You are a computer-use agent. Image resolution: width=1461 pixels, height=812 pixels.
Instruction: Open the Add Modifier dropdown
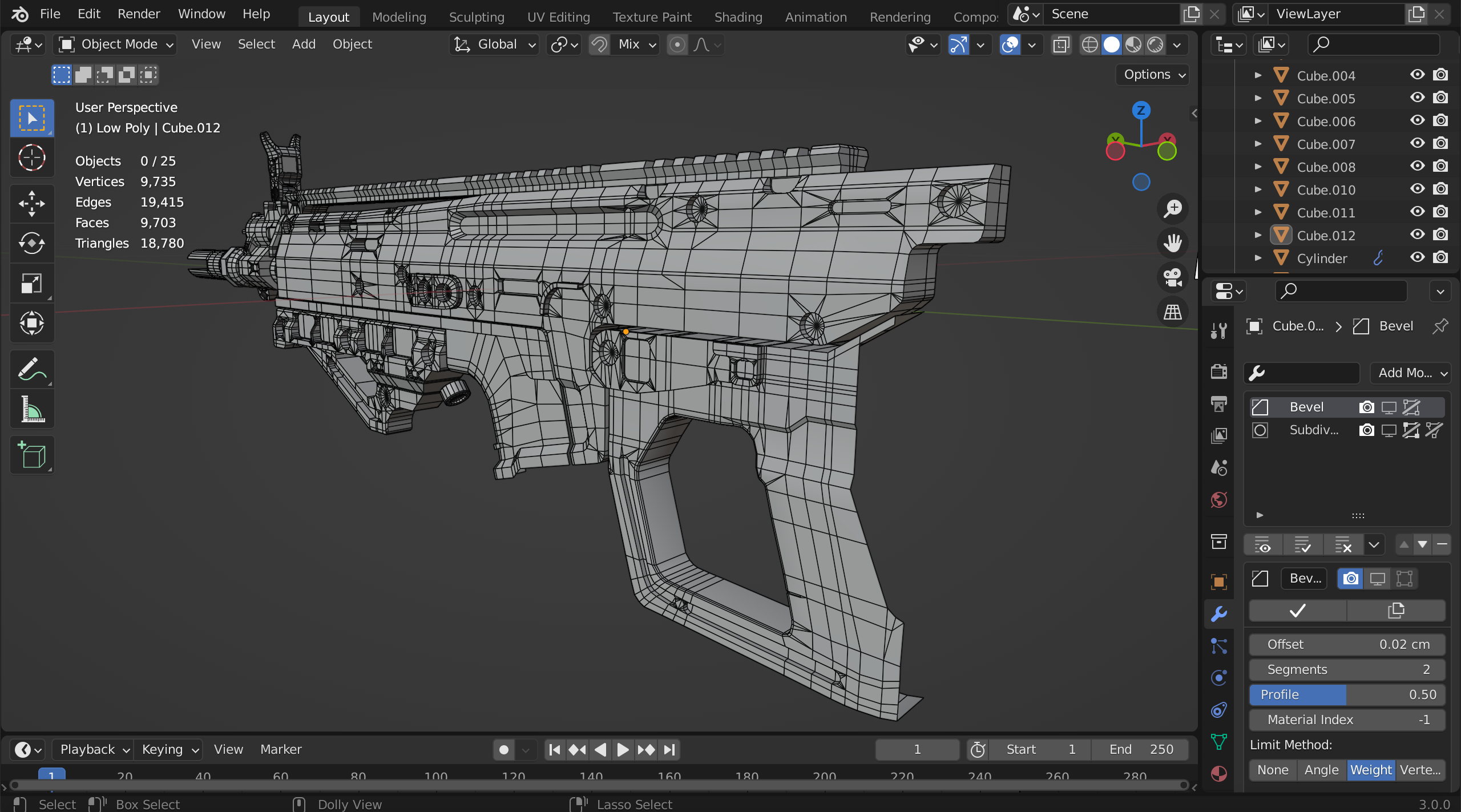[1411, 373]
